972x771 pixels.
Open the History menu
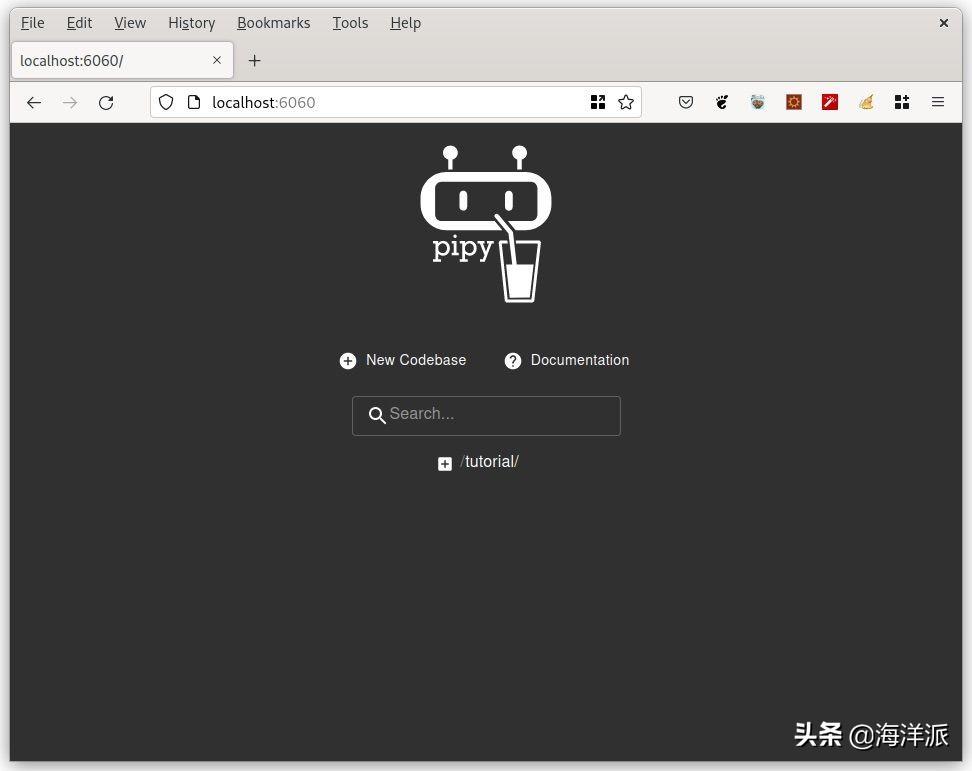coord(192,23)
